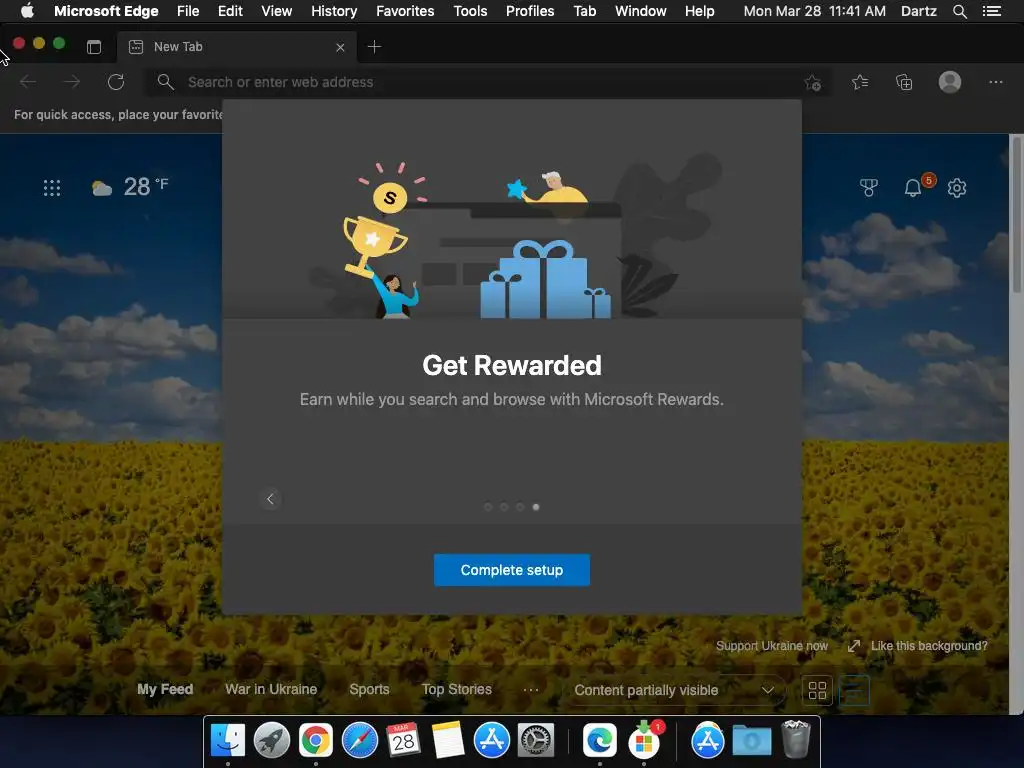Open System Preferences from the Dock
Image resolution: width=1024 pixels, height=768 pixels.
(536, 741)
